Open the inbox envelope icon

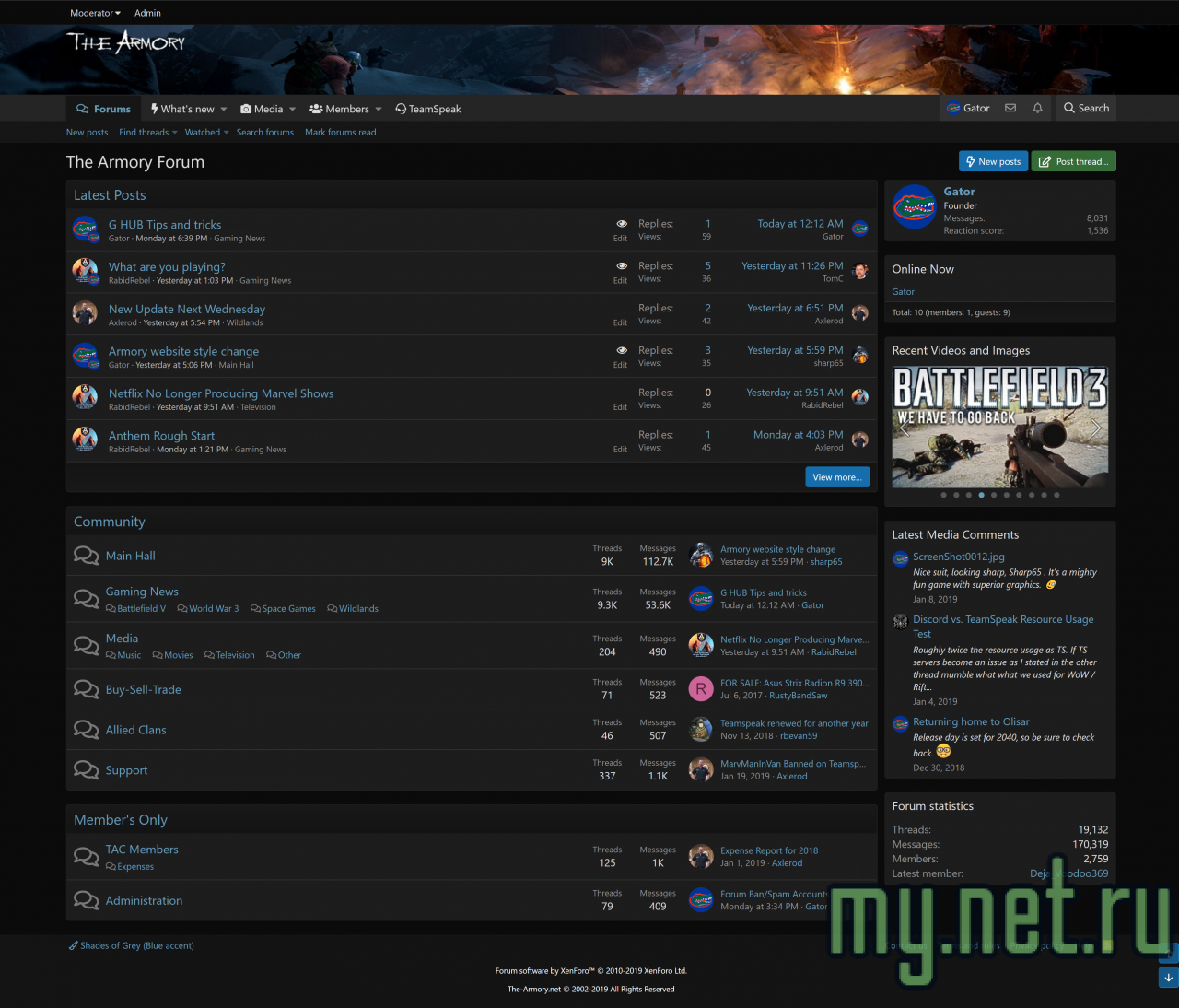pyautogui.click(x=1010, y=108)
